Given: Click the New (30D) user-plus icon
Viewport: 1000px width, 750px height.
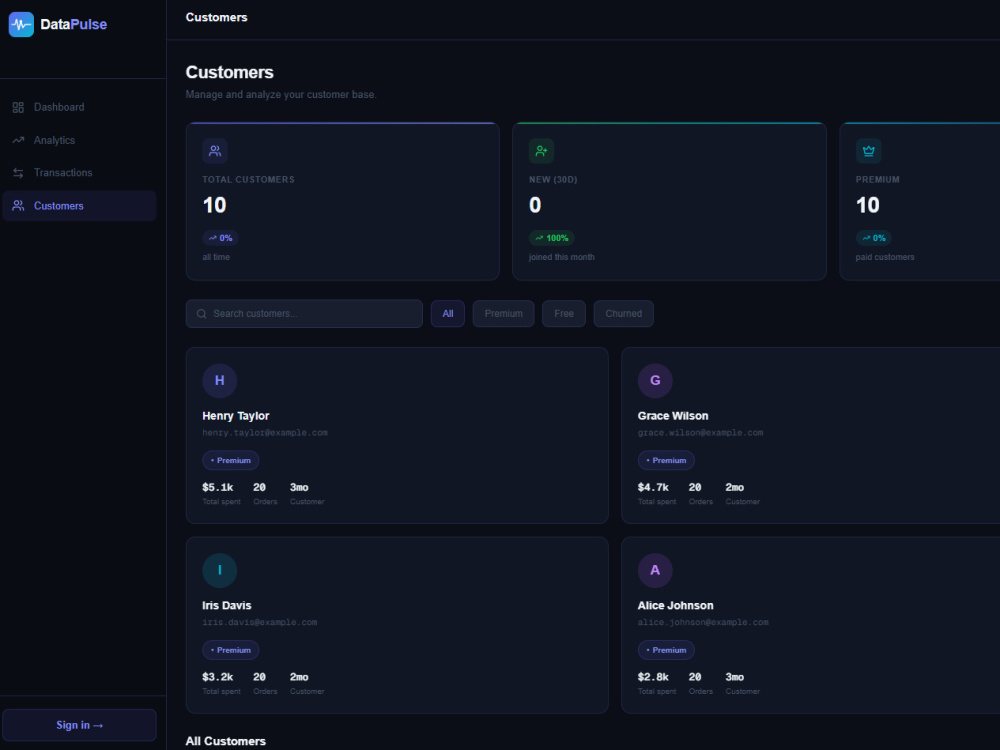Looking at the screenshot, I should 541,151.
